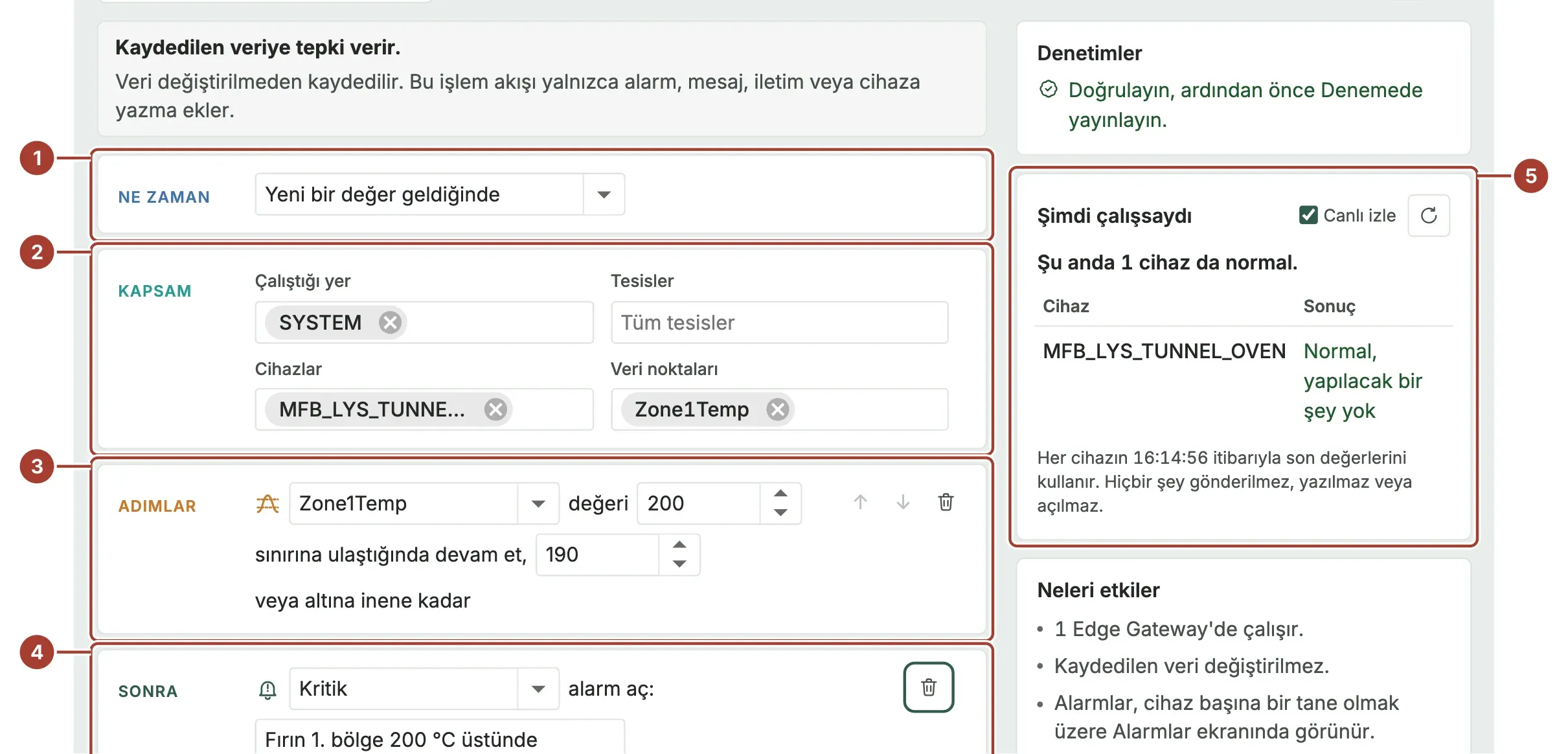This screenshot has width=1568, height=754.
Task: Remove the Zone1Temp data point chip
Action: 777,409
